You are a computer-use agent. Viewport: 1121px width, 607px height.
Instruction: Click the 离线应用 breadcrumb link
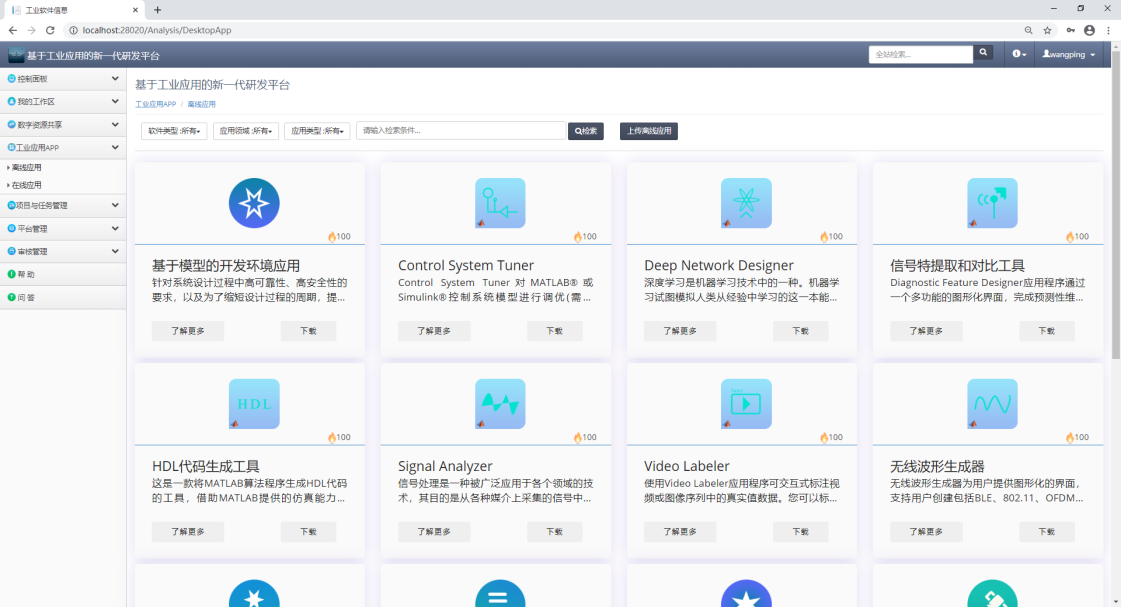click(201, 104)
